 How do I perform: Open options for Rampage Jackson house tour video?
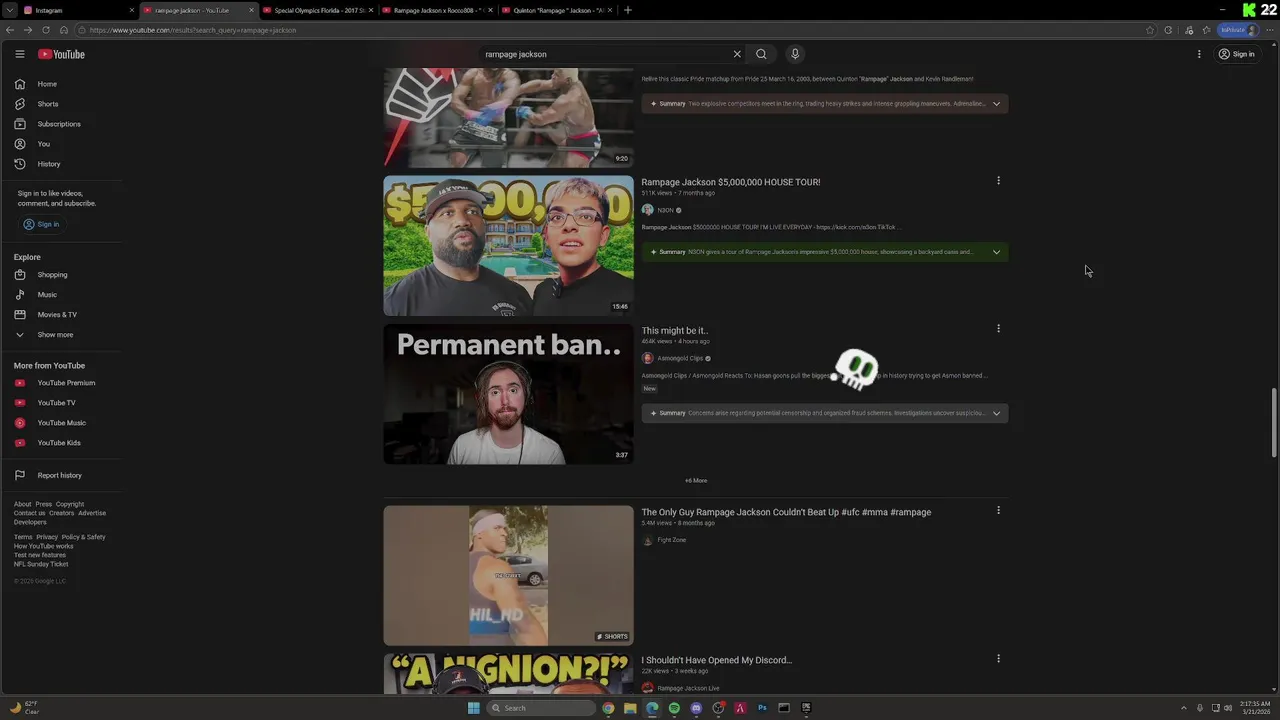coord(998,181)
